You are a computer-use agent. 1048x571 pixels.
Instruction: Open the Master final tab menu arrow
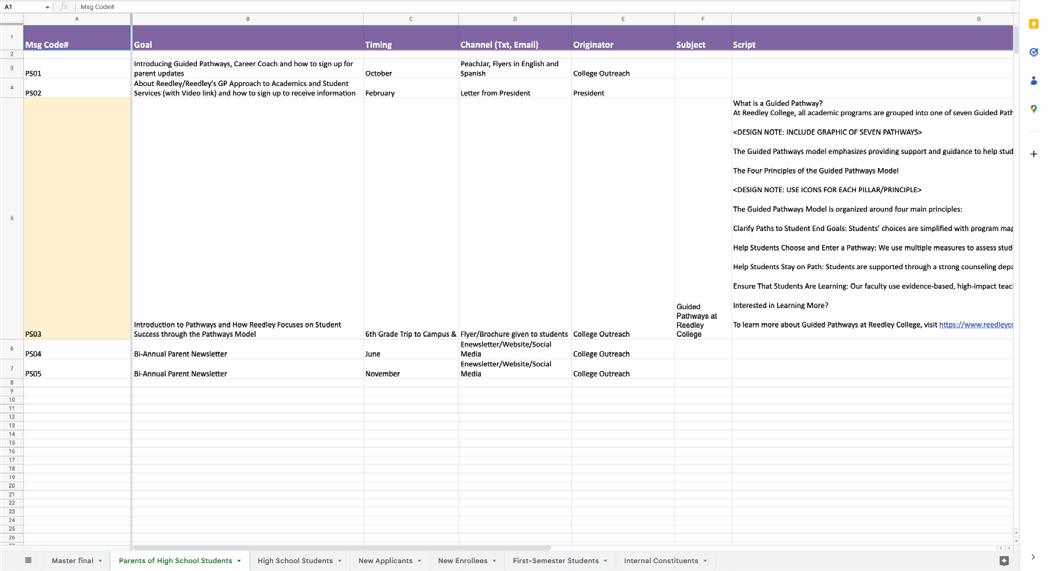coord(100,561)
